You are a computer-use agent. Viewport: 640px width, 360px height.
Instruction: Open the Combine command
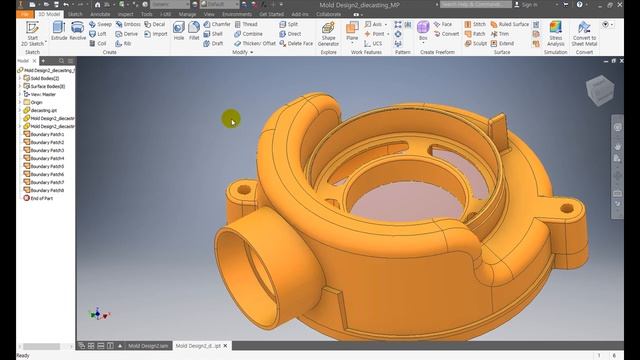click(x=248, y=34)
